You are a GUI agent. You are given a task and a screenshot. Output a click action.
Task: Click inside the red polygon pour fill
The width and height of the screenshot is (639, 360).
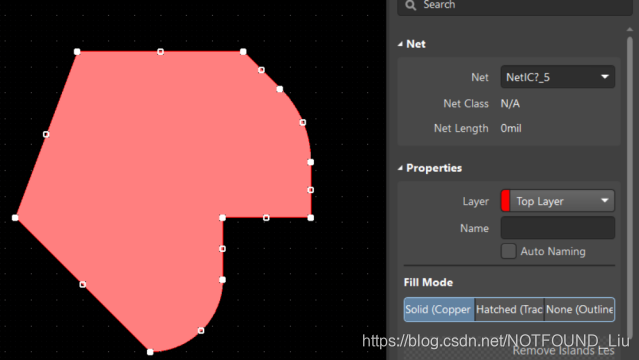pyautogui.click(x=163, y=163)
